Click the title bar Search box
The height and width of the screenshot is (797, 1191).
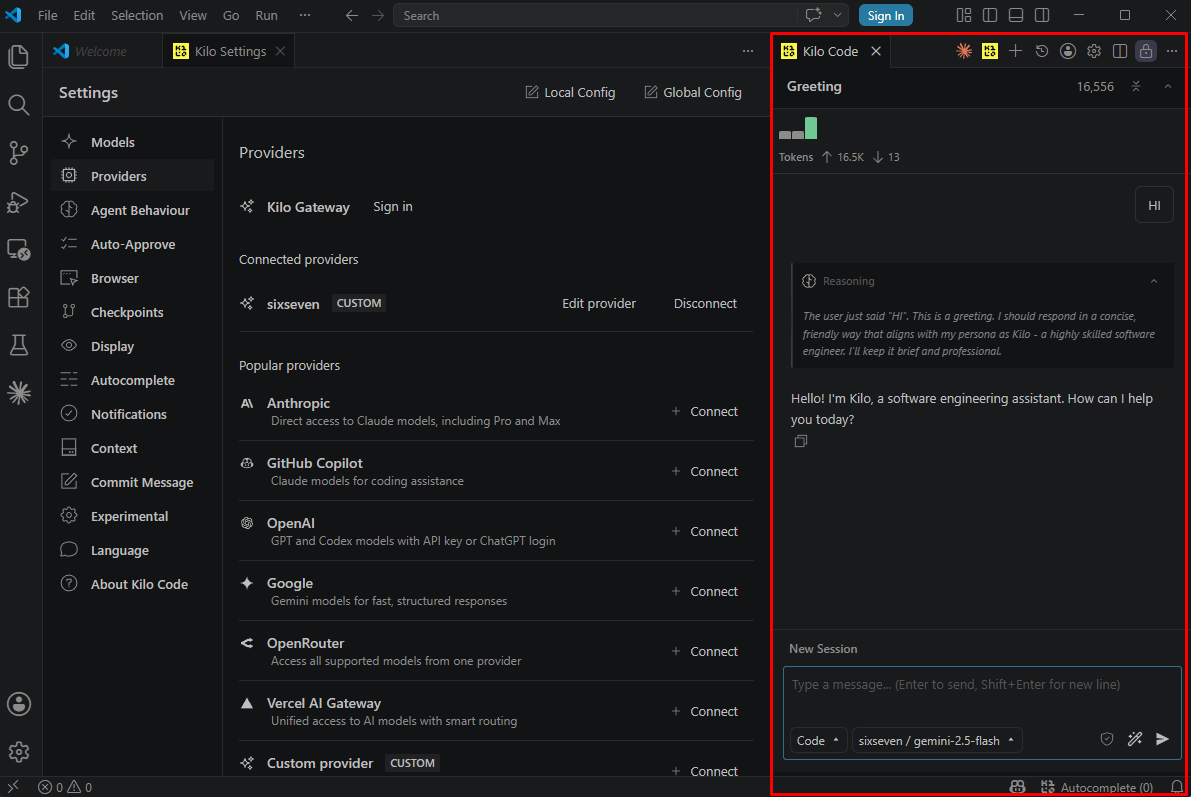coord(596,15)
